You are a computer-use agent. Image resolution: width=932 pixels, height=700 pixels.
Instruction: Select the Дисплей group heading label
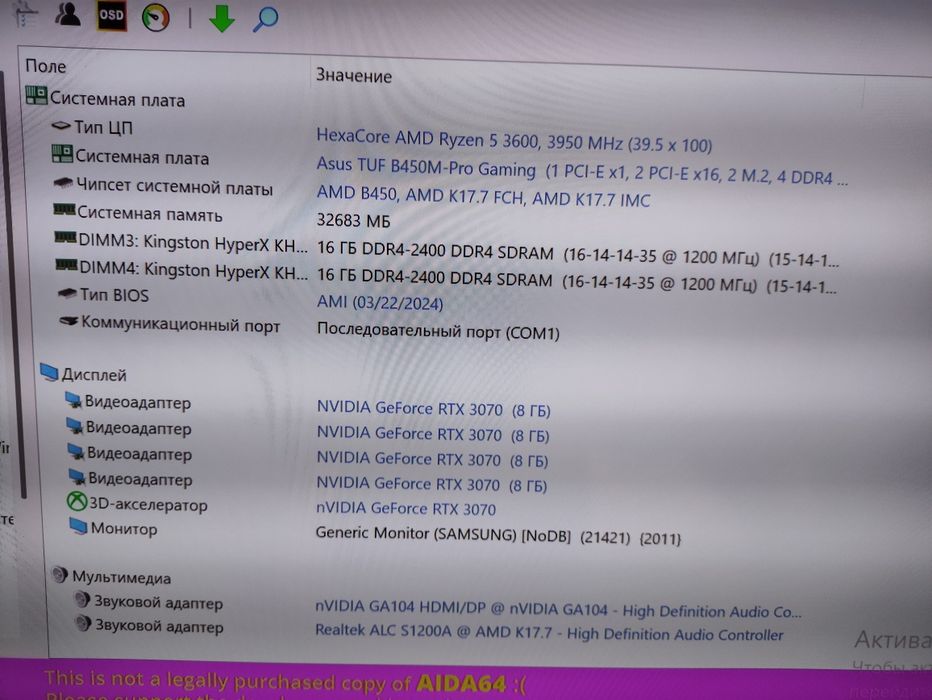(x=94, y=375)
